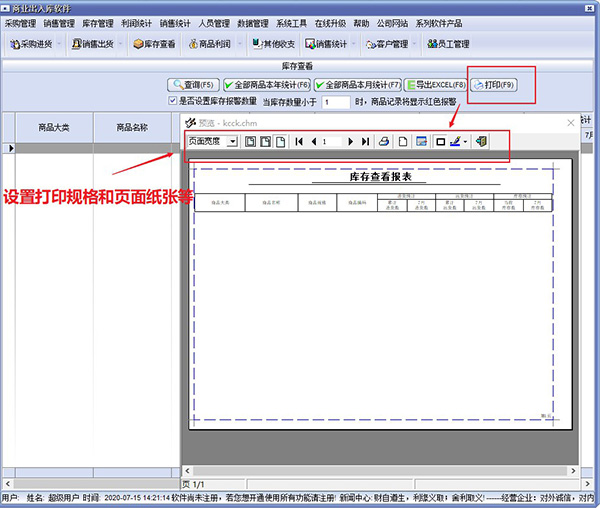Toggle the 是否设置库存报警数量 checkbox
Viewport: 600px width, 508px height.
(173, 101)
